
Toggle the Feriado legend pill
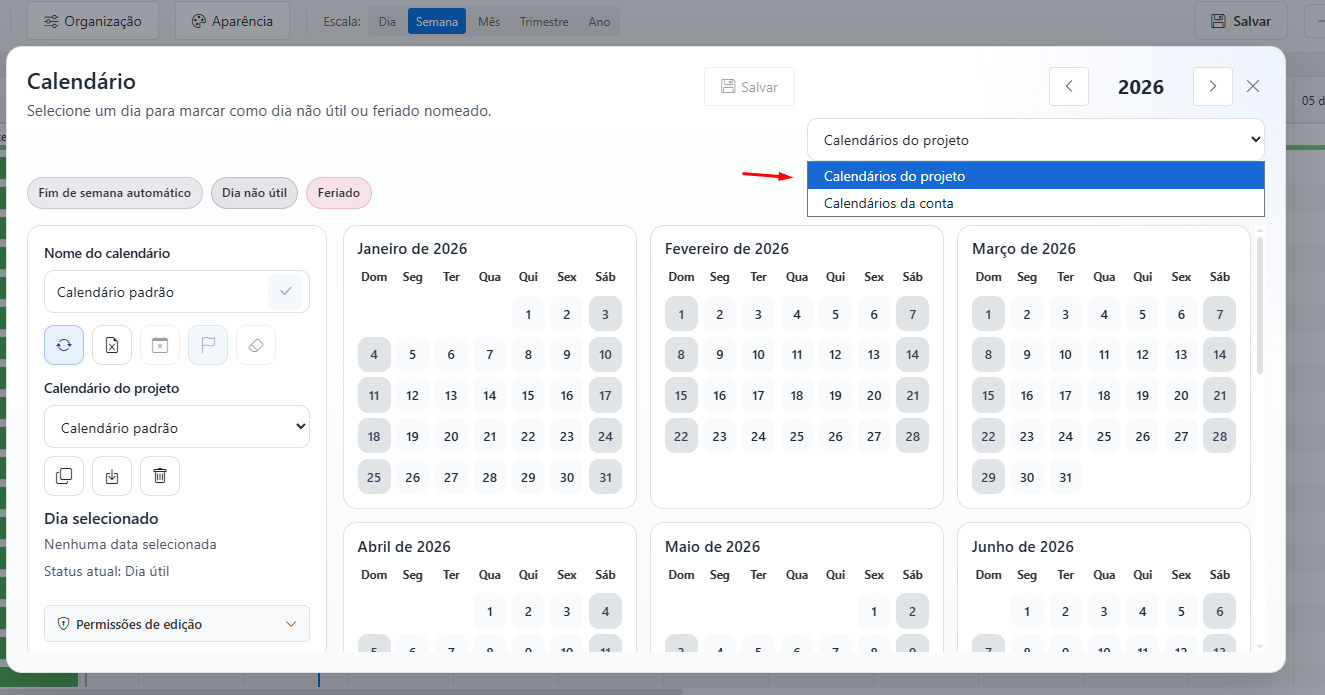(x=339, y=193)
